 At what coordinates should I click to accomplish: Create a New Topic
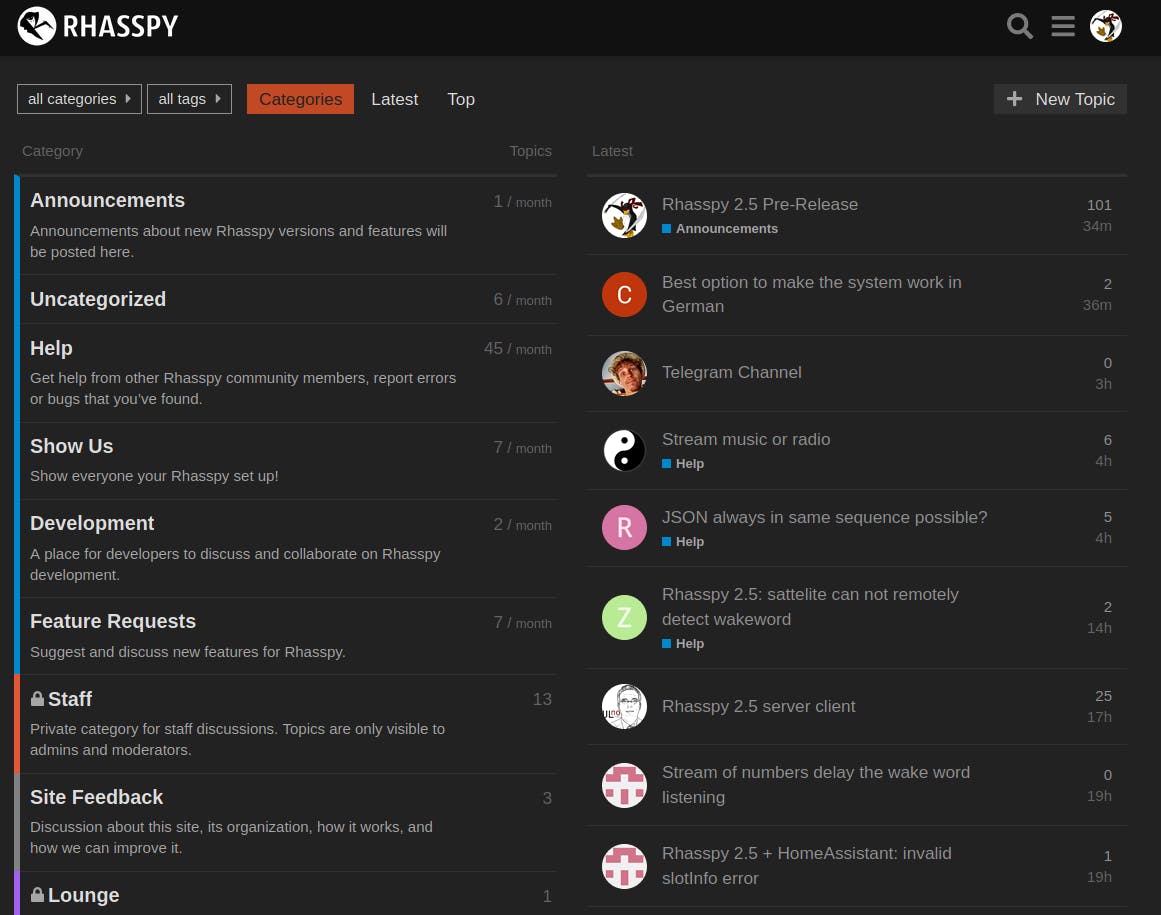pos(1060,99)
